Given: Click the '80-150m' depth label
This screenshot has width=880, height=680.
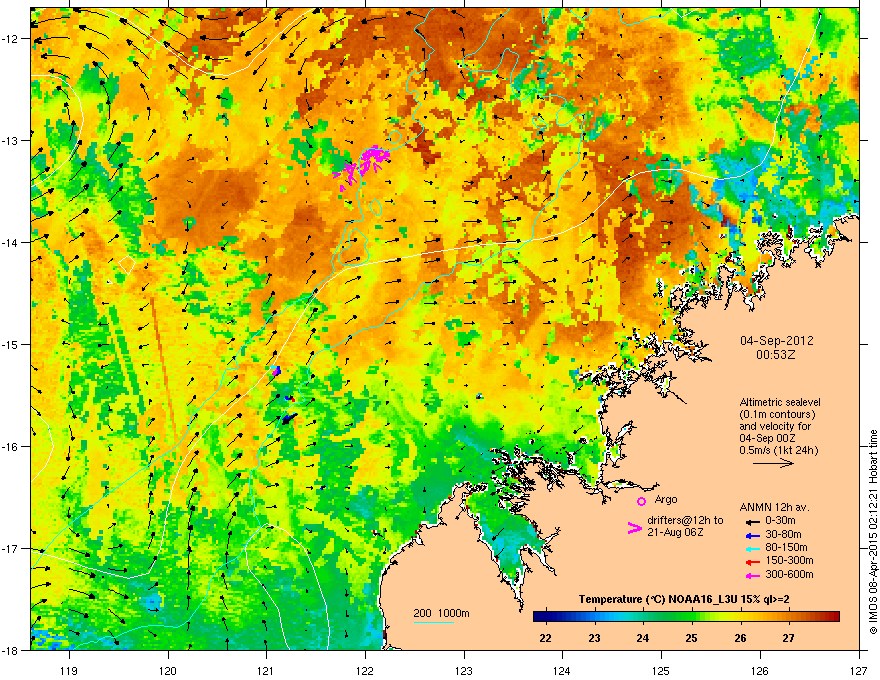Looking at the screenshot, I should [786, 548].
